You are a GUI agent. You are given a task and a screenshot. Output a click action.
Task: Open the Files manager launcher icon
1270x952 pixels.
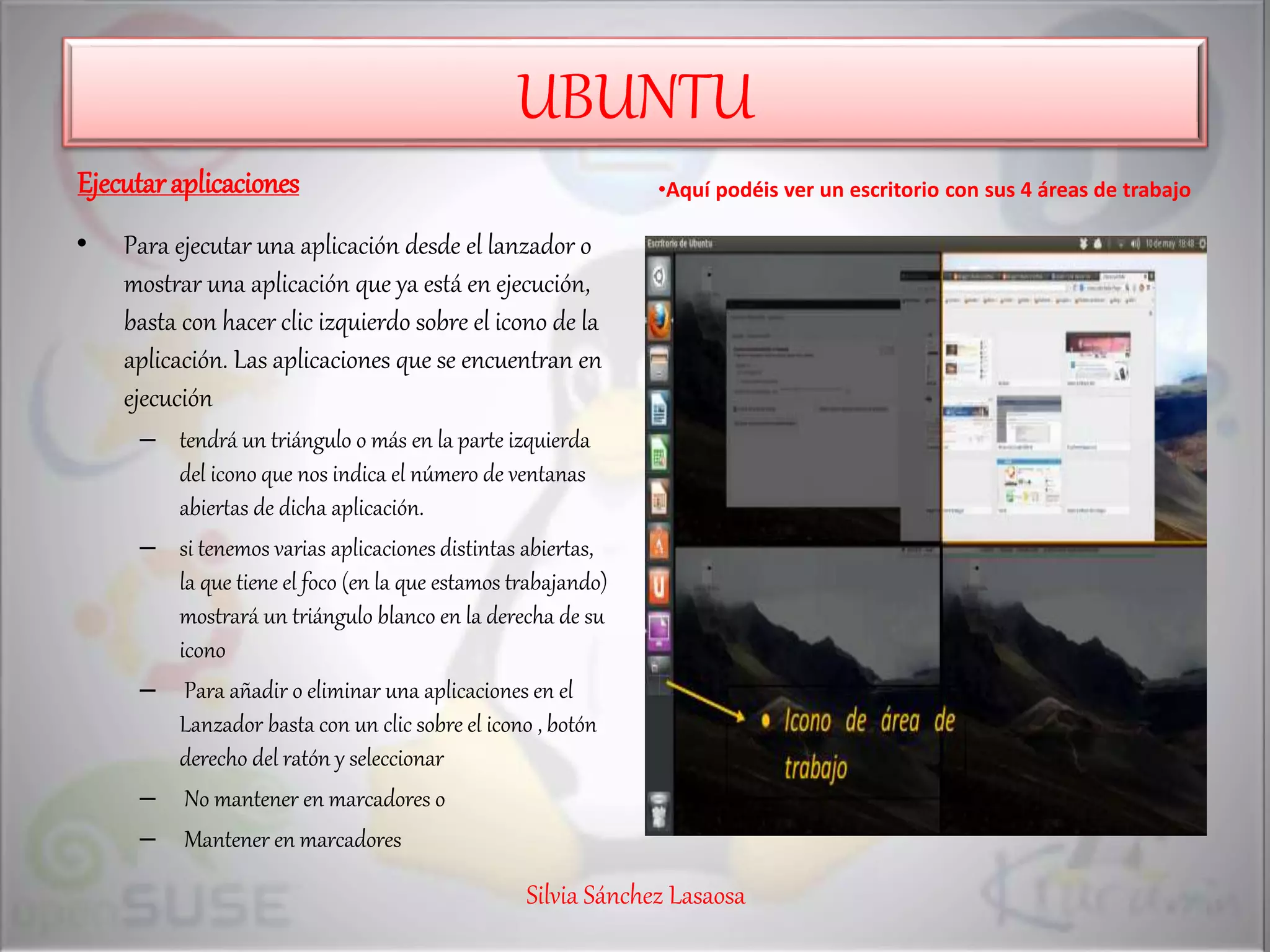click(x=659, y=364)
